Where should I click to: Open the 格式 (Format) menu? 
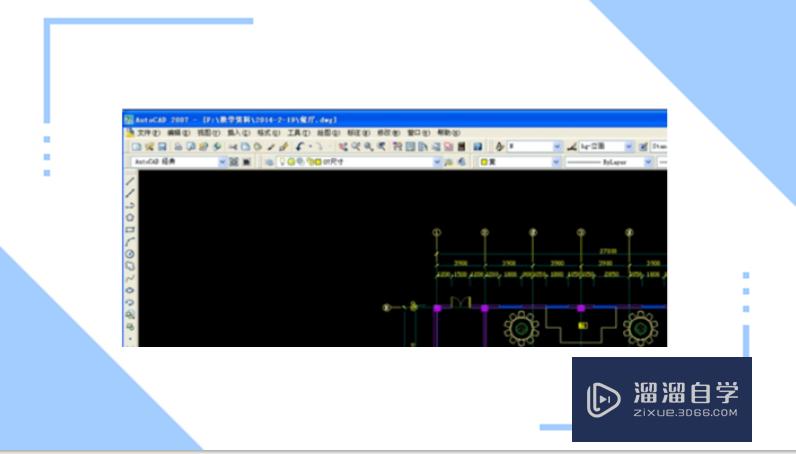pos(269,133)
